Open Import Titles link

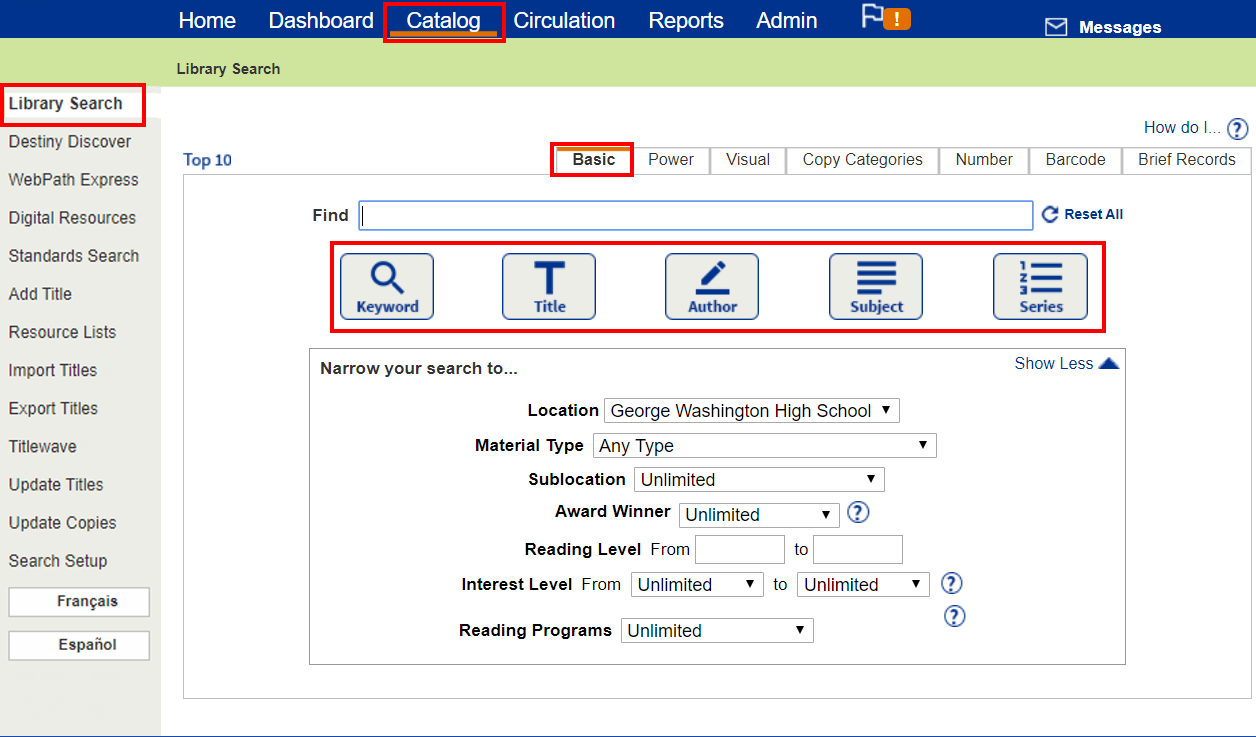53,370
